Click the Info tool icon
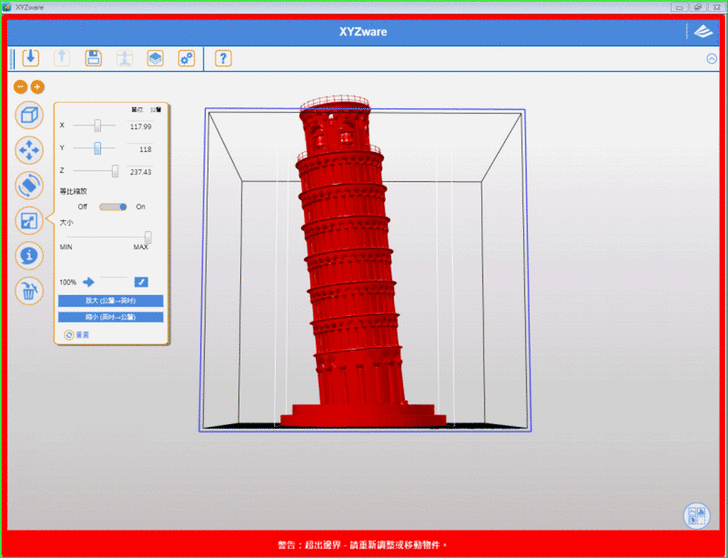Viewport: 728px width, 558px height. coord(30,256)
